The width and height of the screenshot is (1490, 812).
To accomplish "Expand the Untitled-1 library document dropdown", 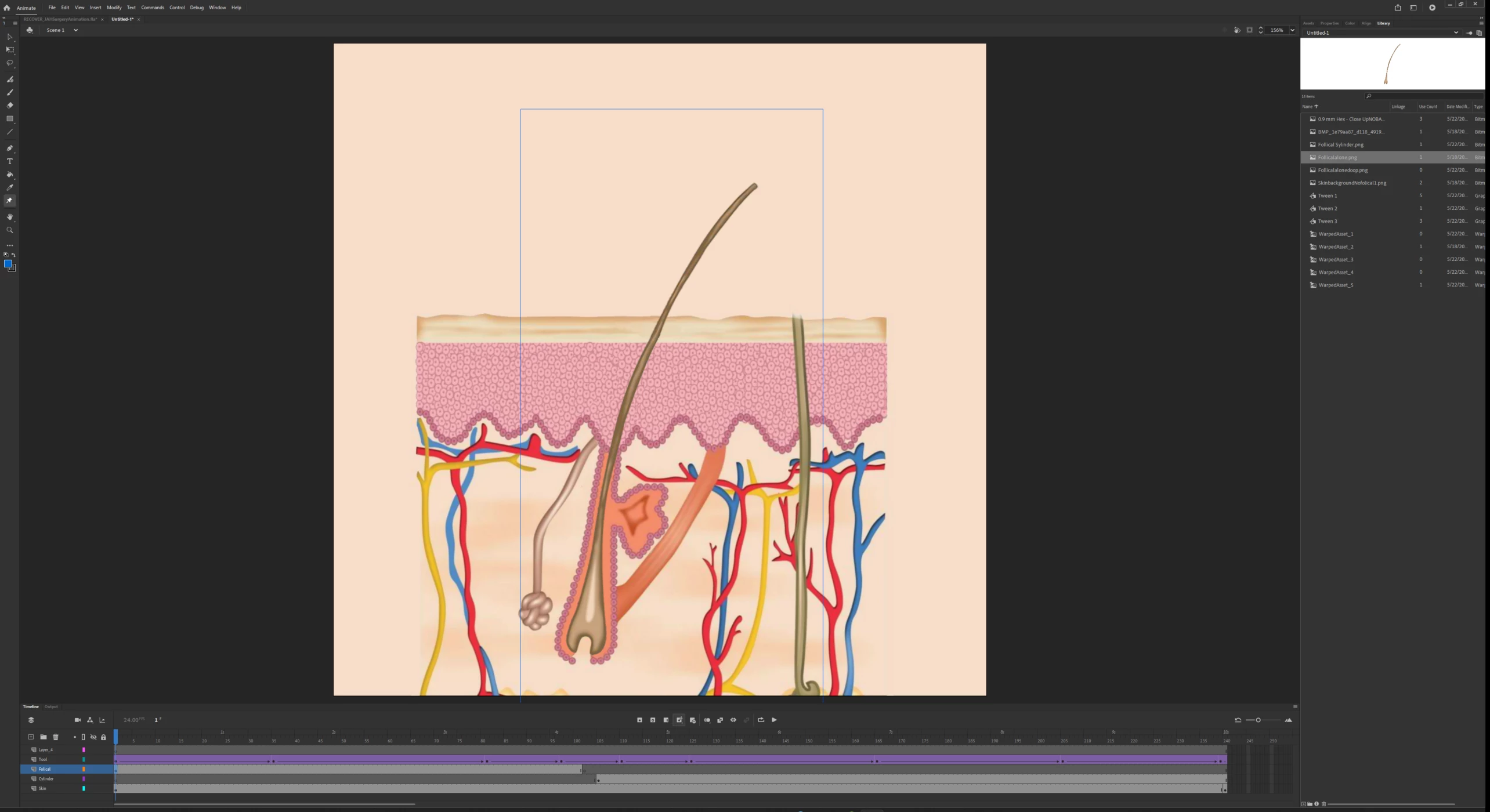I will click(x=1455, y=33).
